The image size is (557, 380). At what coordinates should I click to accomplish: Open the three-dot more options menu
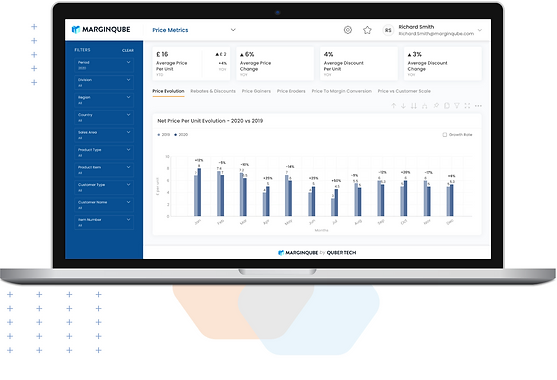[478, 105]
